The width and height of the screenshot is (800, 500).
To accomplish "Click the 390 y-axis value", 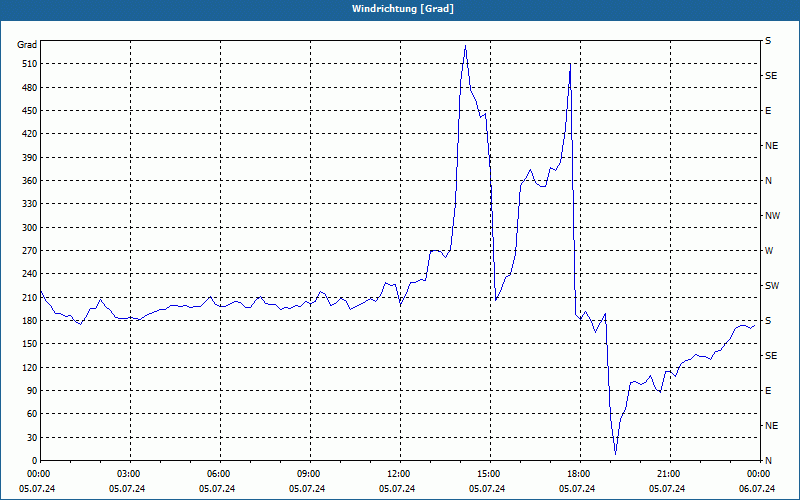I will coord(30,157).
